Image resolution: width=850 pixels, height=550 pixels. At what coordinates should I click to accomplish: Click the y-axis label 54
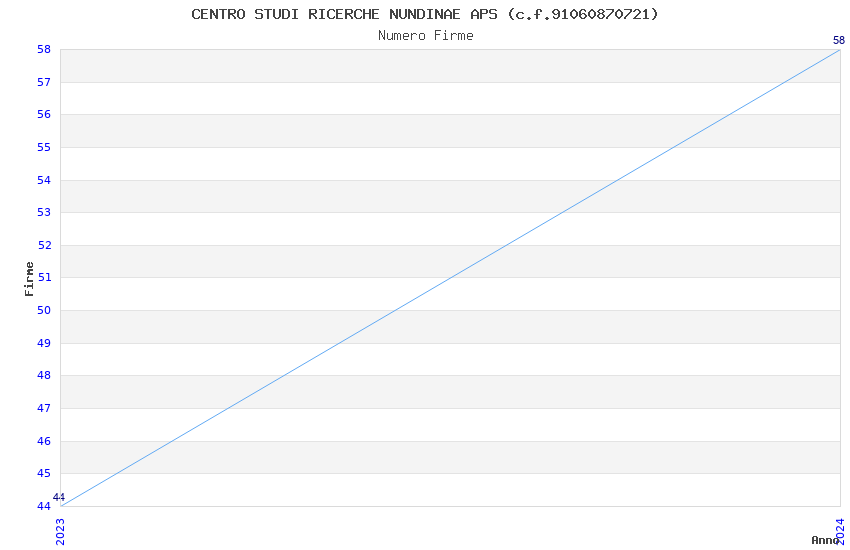click(44, 180)
